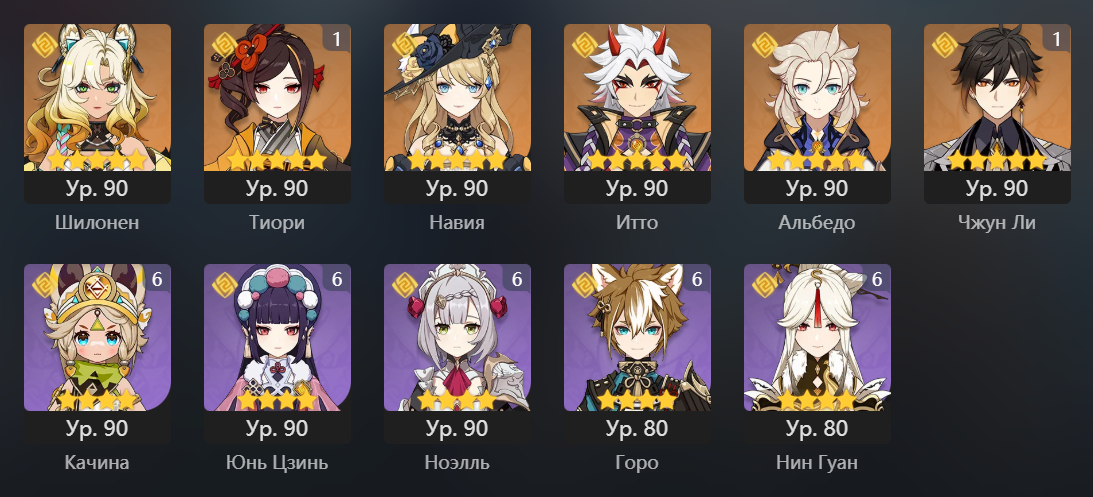
Task: Click Geo element icon on Итто card
Action: point(584,45)
